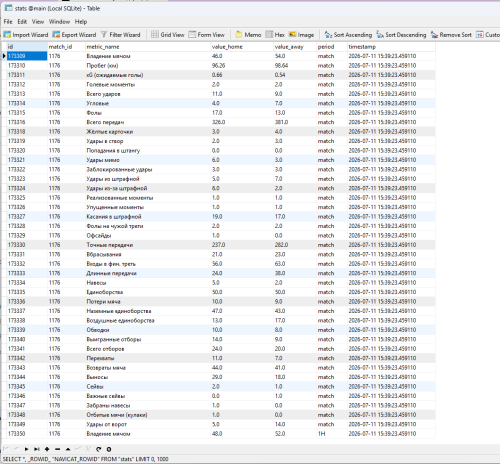500x464 pixels.
Task: Switch to Grid View
Action: tap(168, 35)
